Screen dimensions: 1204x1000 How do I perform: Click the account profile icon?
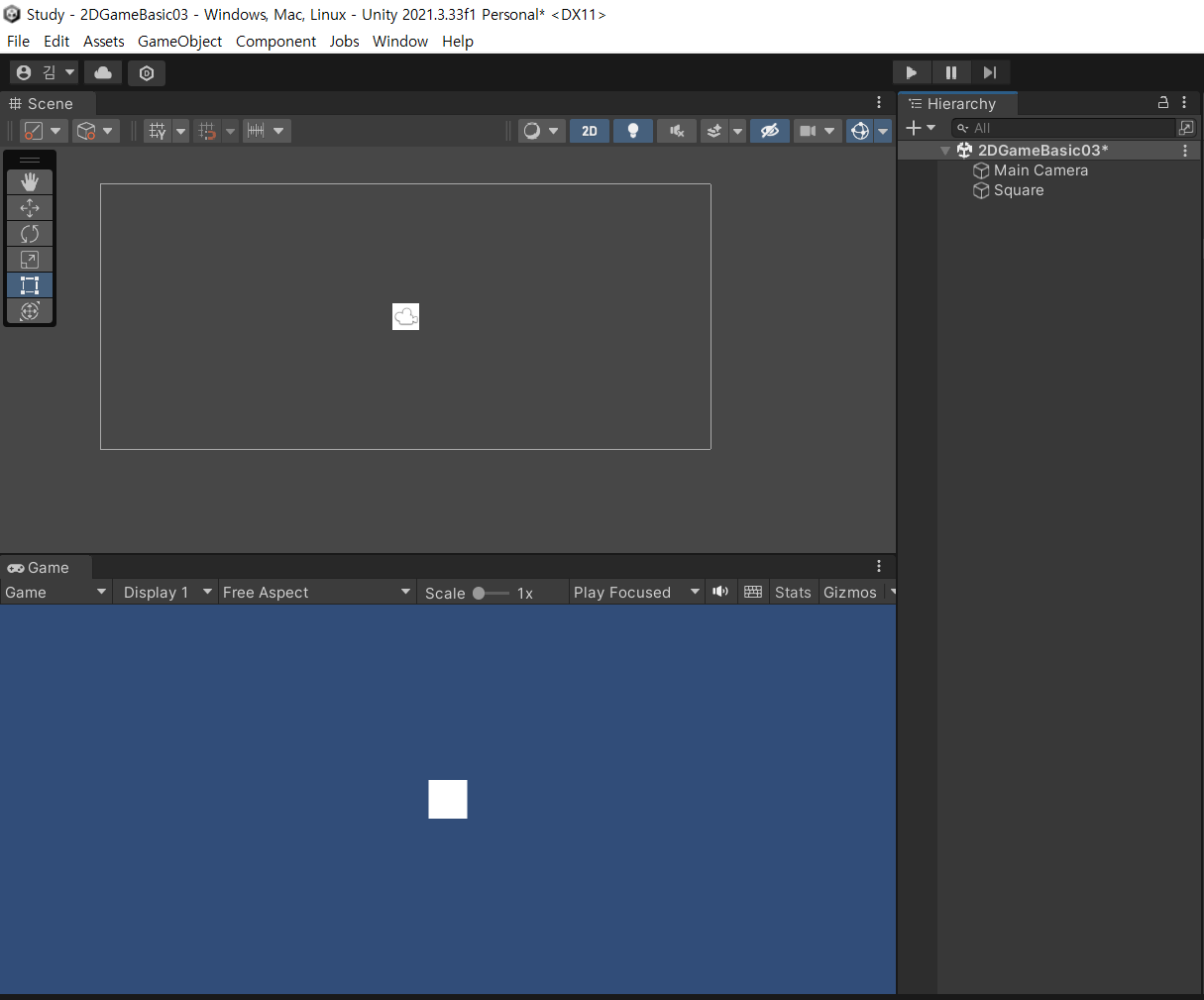tap(25, 72)
